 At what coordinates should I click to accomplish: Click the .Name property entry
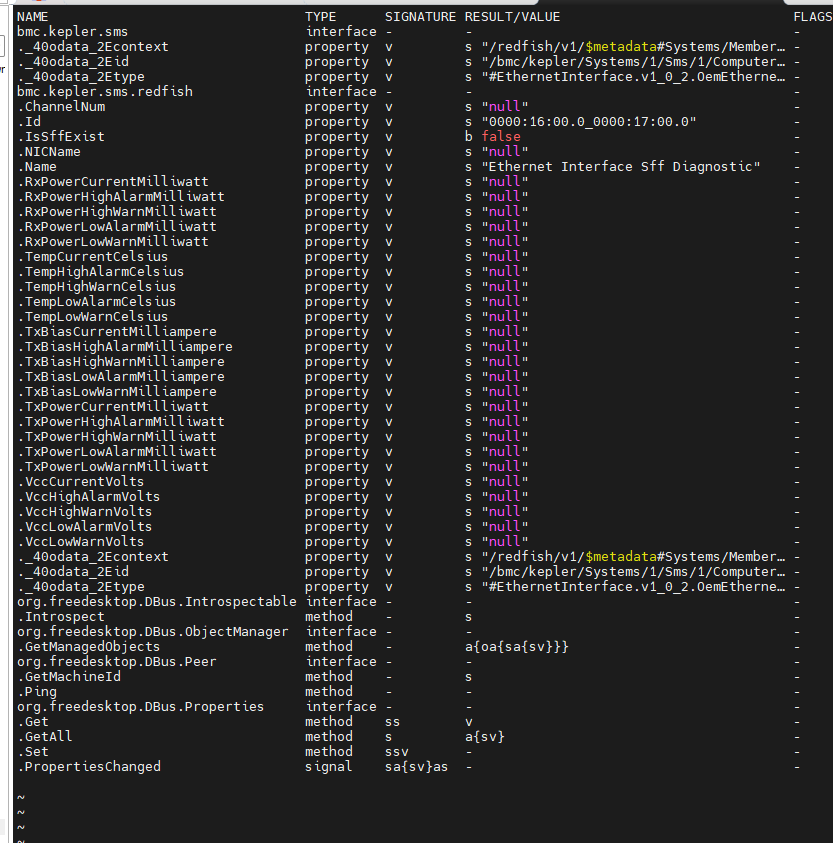tap(37, 167)
